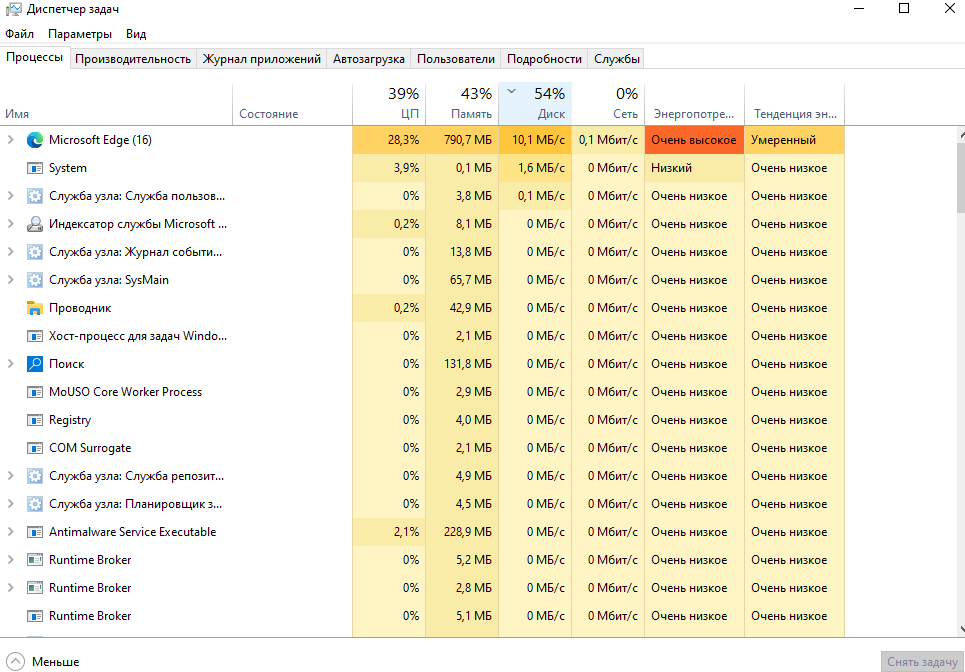Screen dimensions: 965x672
Task: Sort by the Энергопотре... column header
Action: point(694,105)
